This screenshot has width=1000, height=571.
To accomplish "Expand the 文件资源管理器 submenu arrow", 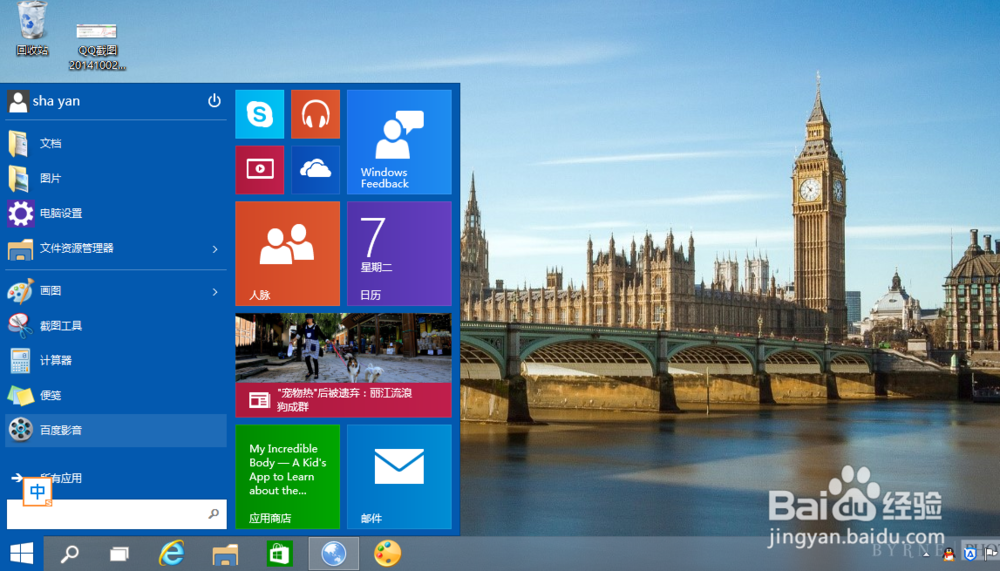I will click(x=215, y=249).
